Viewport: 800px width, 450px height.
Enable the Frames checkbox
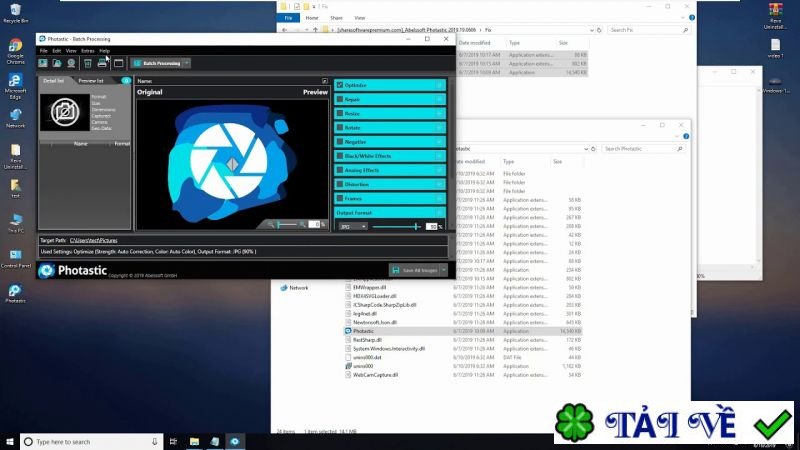point(340,198)
